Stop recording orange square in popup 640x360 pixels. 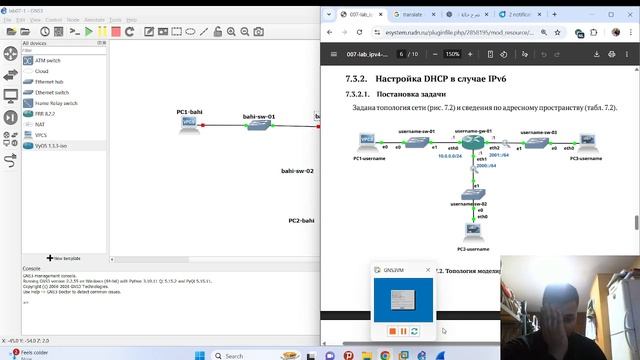(392, 331)
